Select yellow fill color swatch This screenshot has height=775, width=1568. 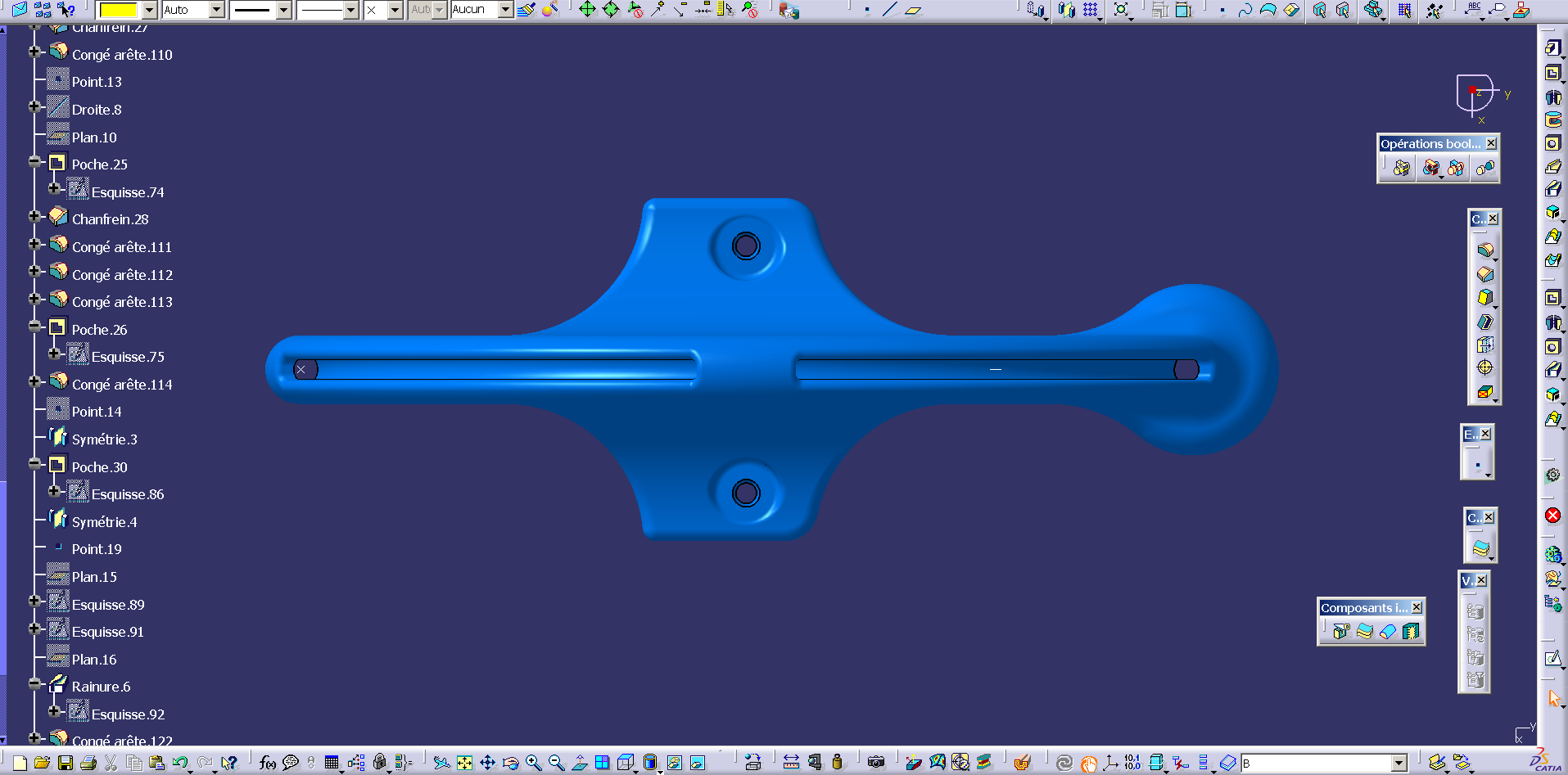pyautogui.click(x=119, y=10)
